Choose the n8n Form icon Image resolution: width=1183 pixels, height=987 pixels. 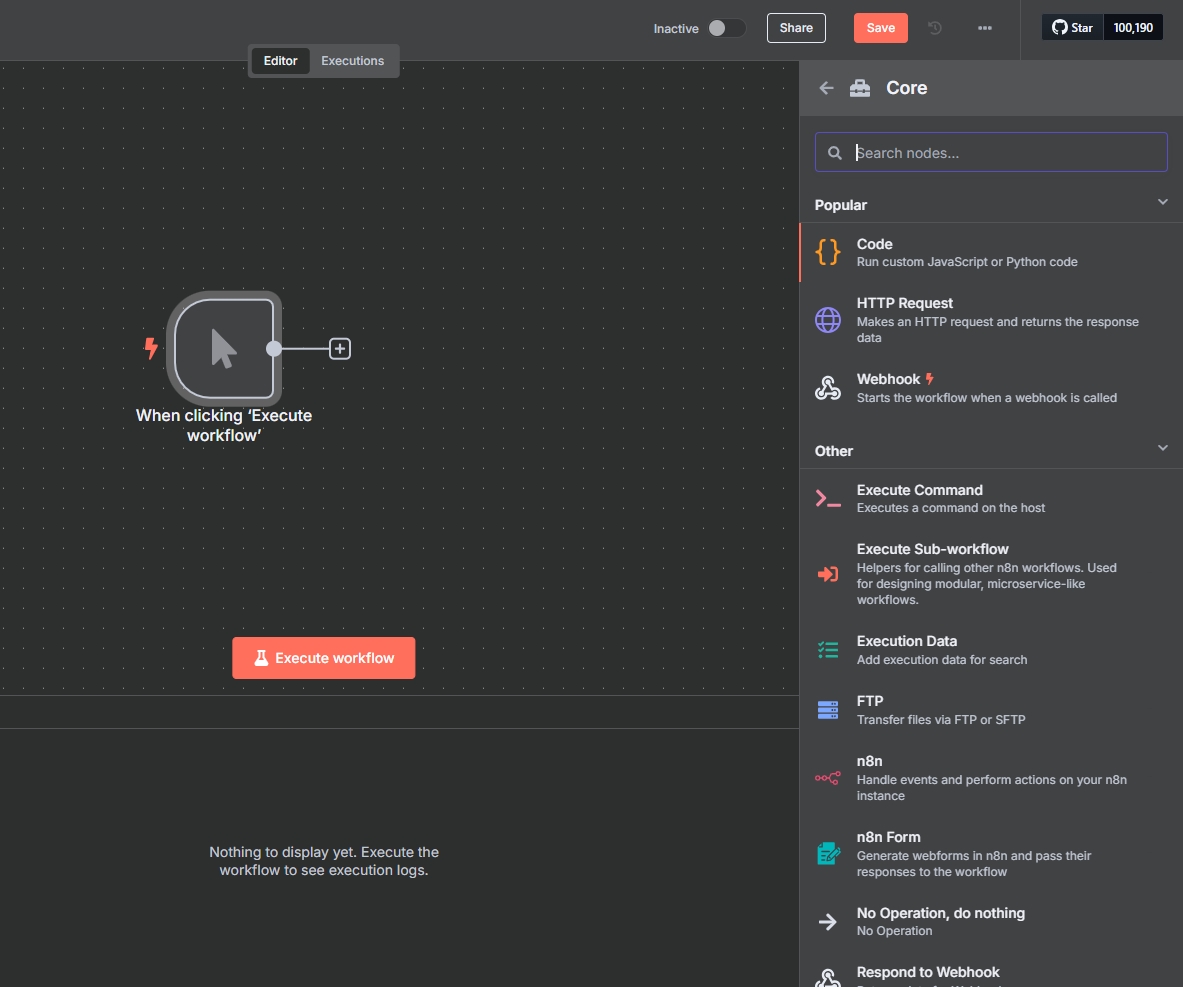point(828,854)
